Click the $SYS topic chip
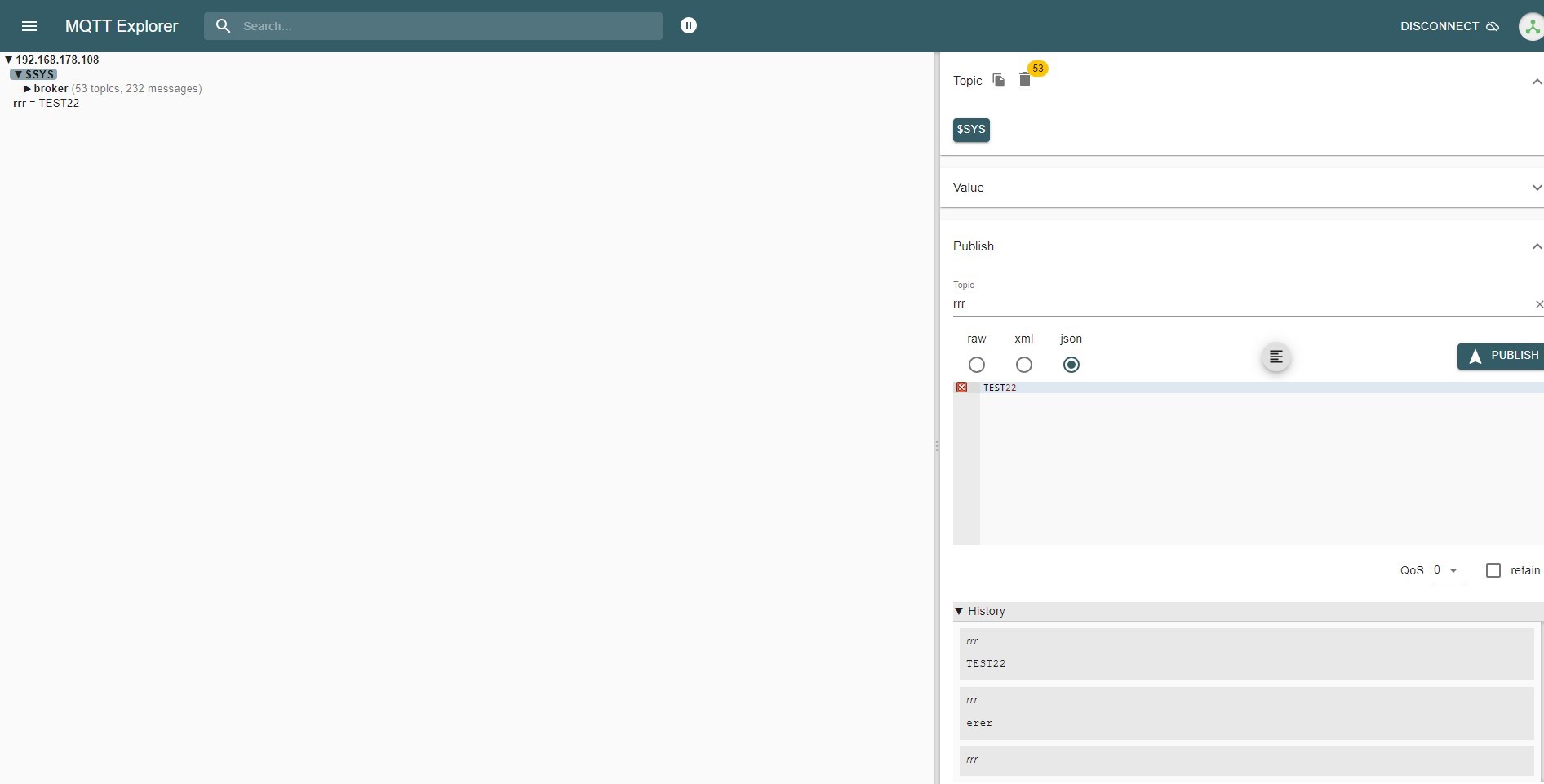1544x784 pixels. tap(971, 130)
